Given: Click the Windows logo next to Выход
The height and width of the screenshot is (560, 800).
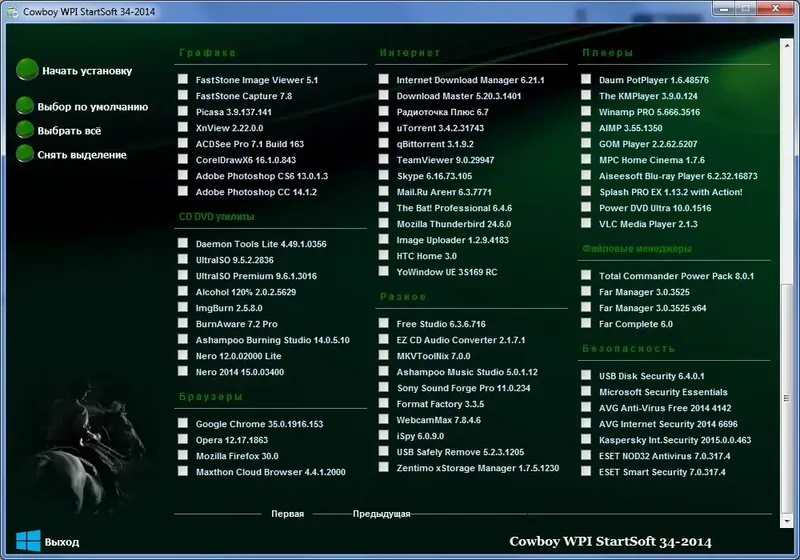Looking at the screenshot, I should [x=28, y=541].
